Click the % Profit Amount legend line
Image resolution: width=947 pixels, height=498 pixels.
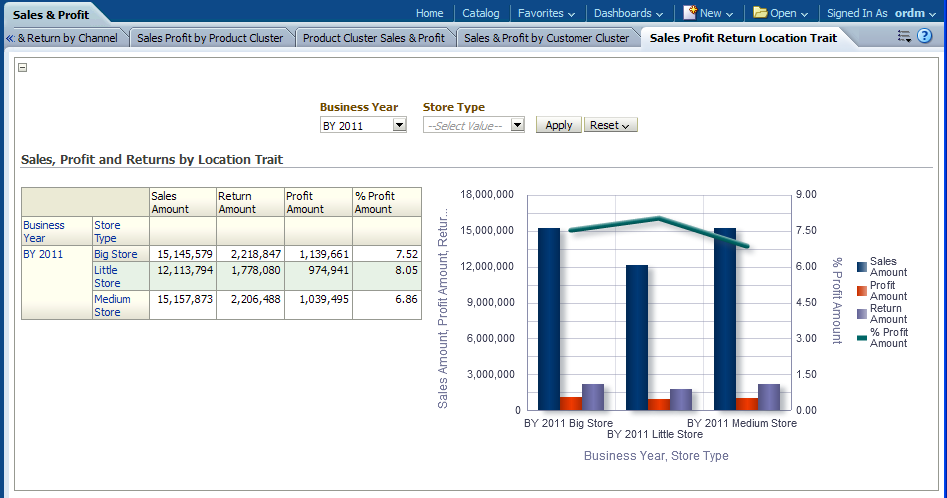[x=862, y=337]
